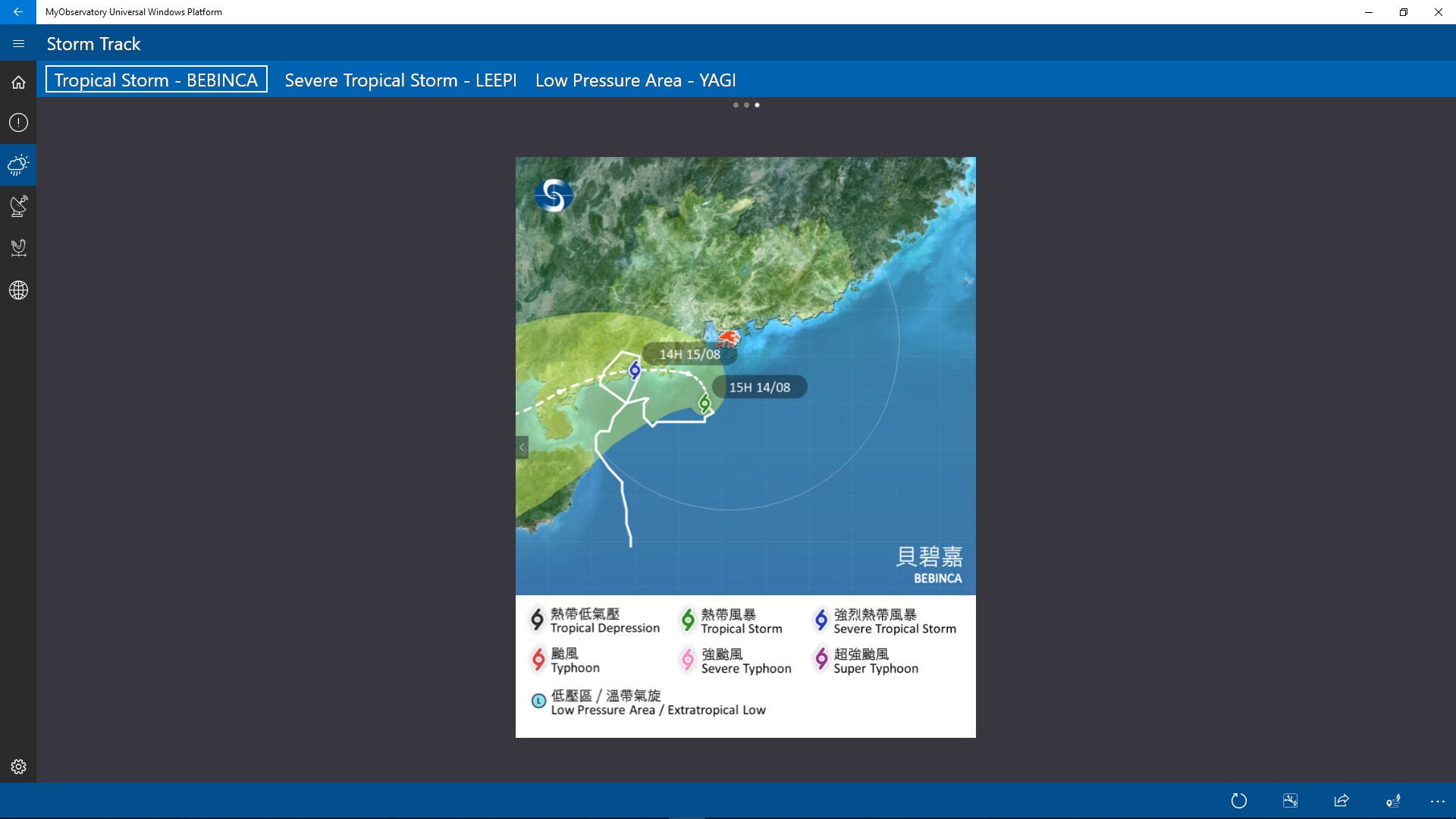Switch to Low Pressure Area - YAGI tab
Image resolution: width=1456 pixels, height=819 pixels.
click(635, 80)
